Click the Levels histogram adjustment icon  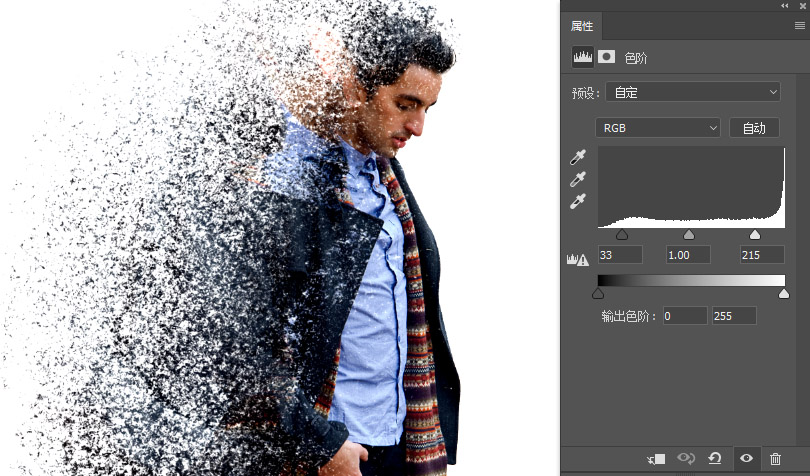583,57
